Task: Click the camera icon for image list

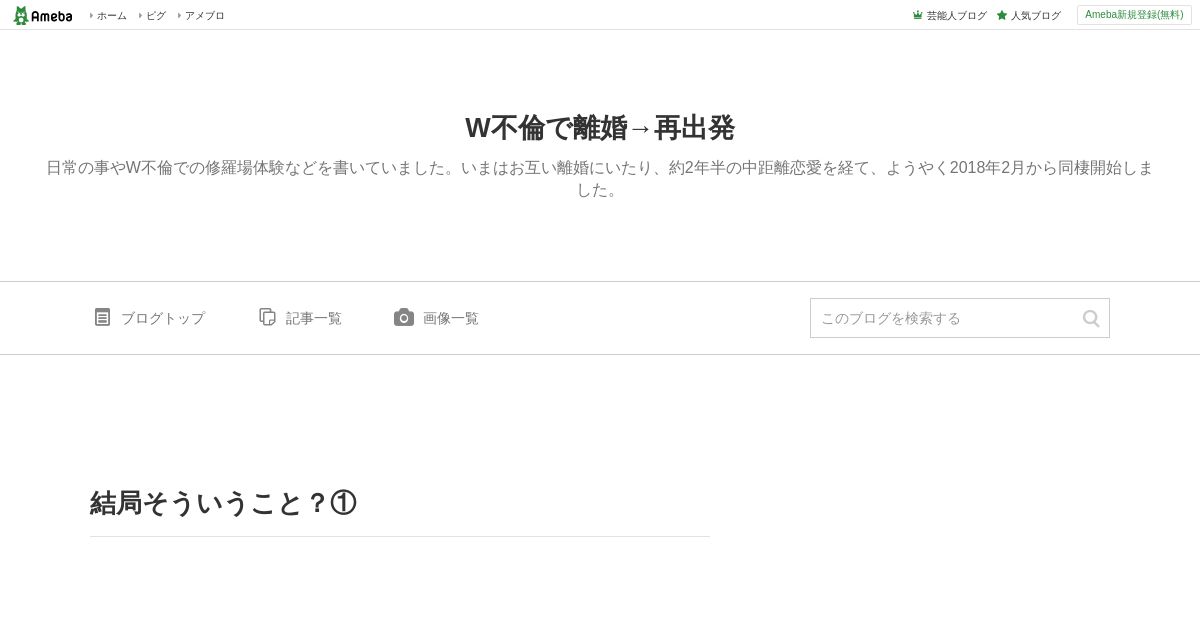Action: click(x=404, y=317)
